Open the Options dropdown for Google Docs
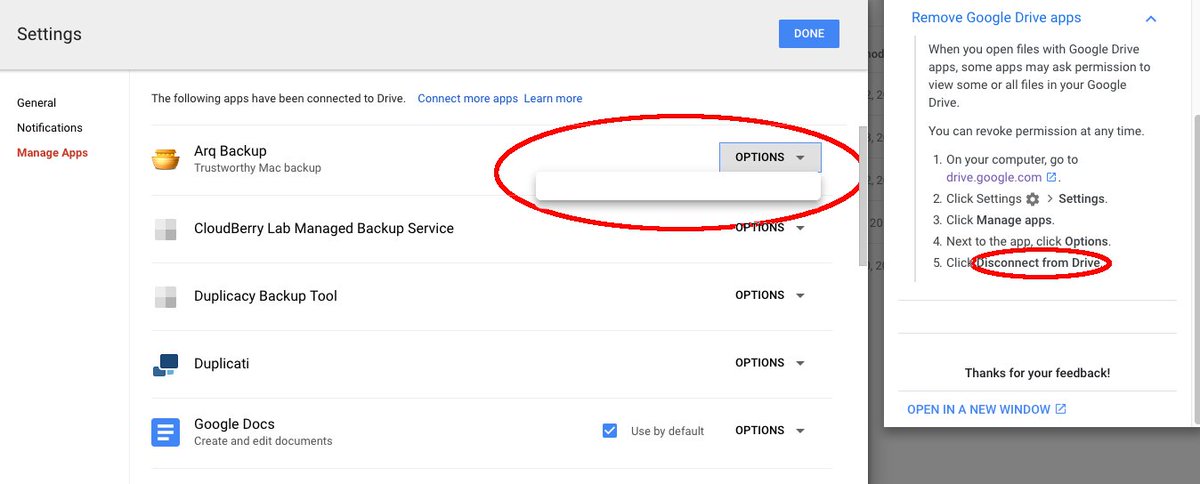This screenshot has height=484, width=1200. coord(770,430)
